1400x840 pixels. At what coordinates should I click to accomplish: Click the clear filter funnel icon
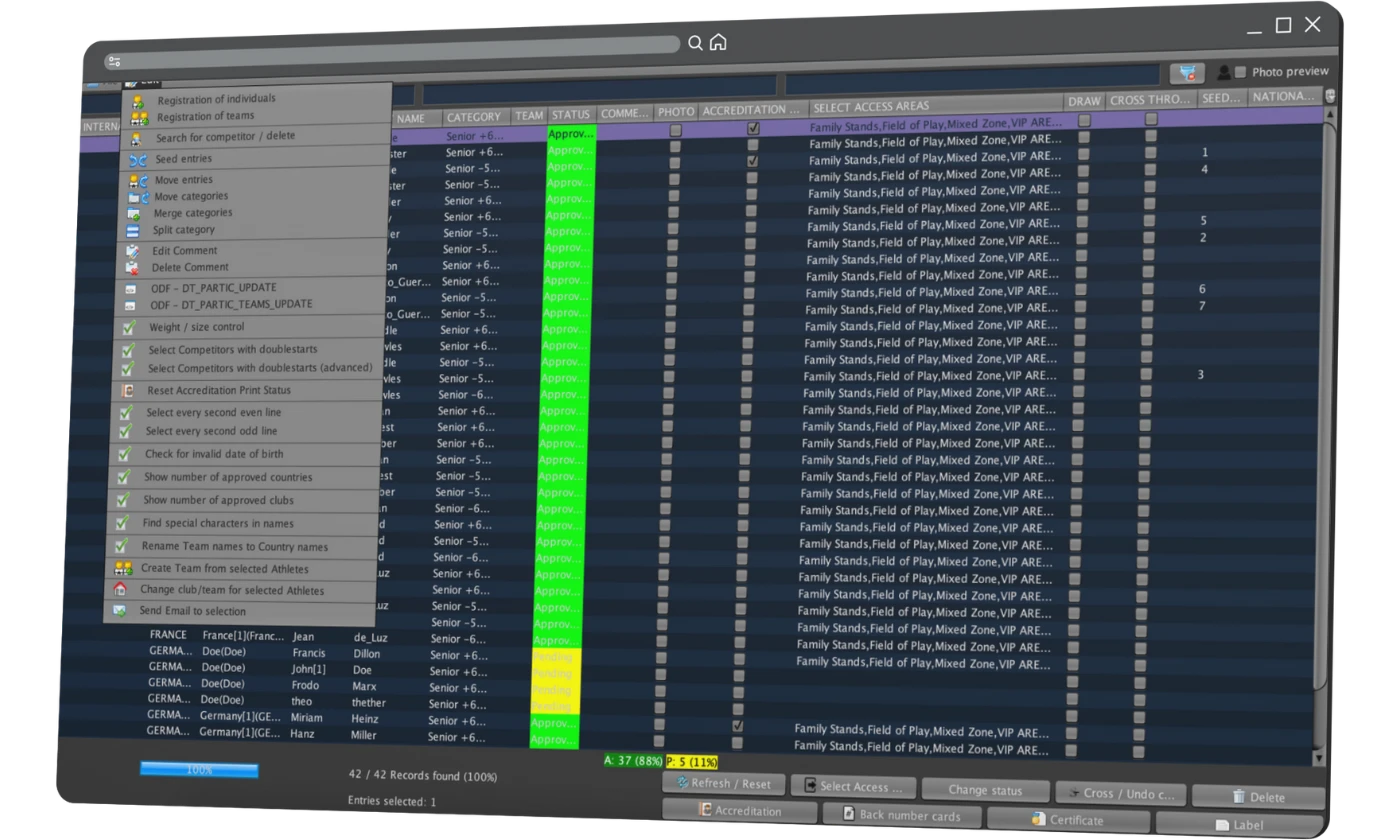tap(1187, 73)
